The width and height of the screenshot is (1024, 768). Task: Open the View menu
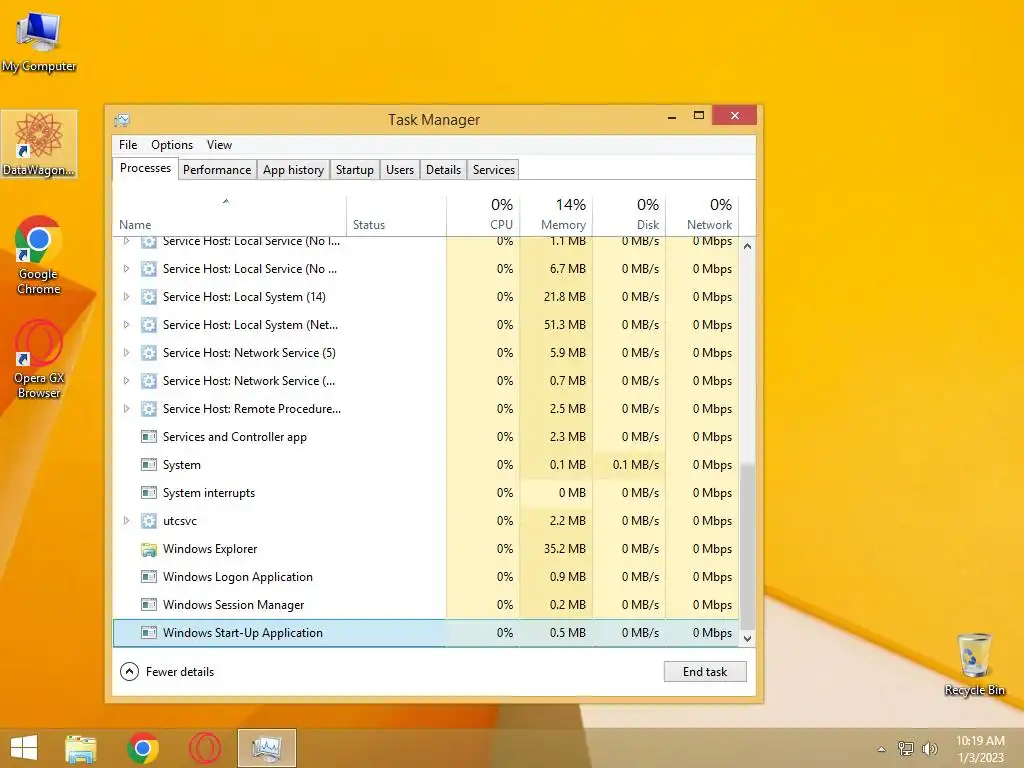(x=219, y=145)
